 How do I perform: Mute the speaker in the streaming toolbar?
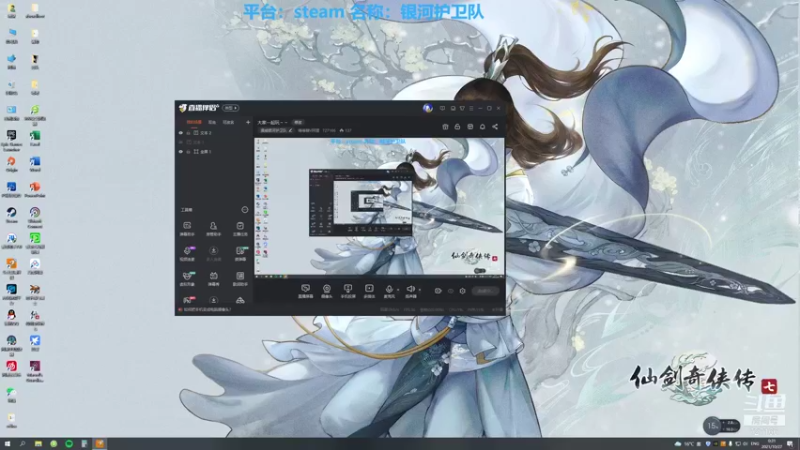410,291
